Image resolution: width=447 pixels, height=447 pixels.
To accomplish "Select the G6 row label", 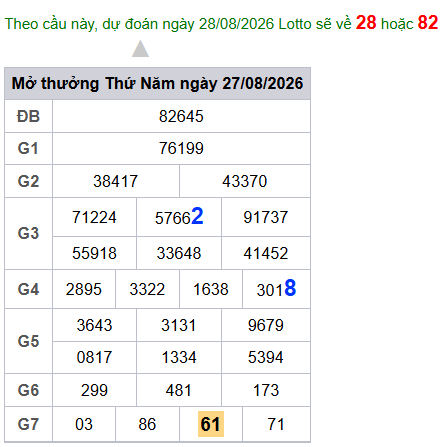I will click(28, 390).
